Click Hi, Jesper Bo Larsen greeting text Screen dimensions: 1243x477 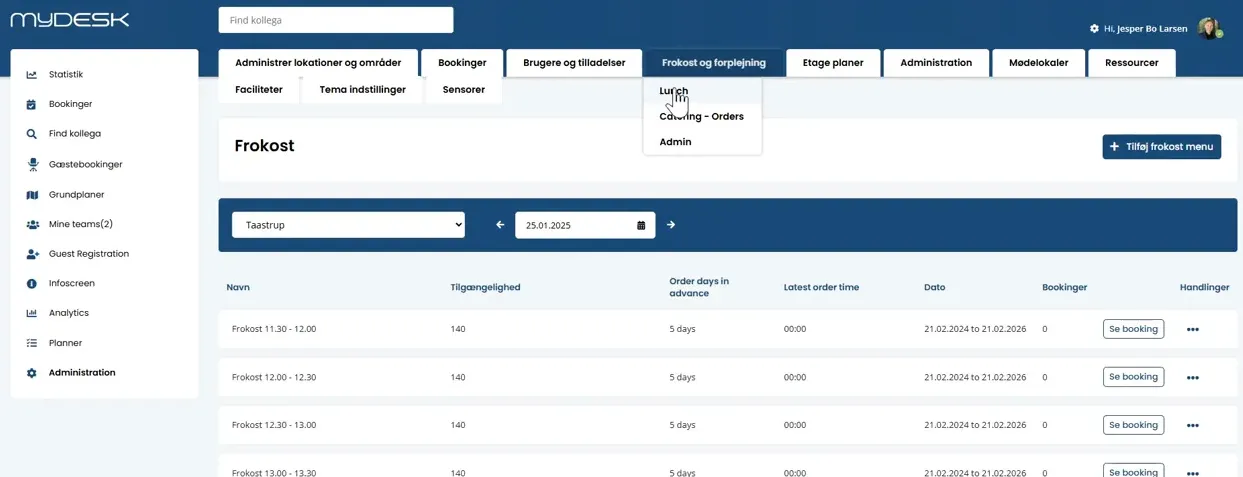(1145, 29)
